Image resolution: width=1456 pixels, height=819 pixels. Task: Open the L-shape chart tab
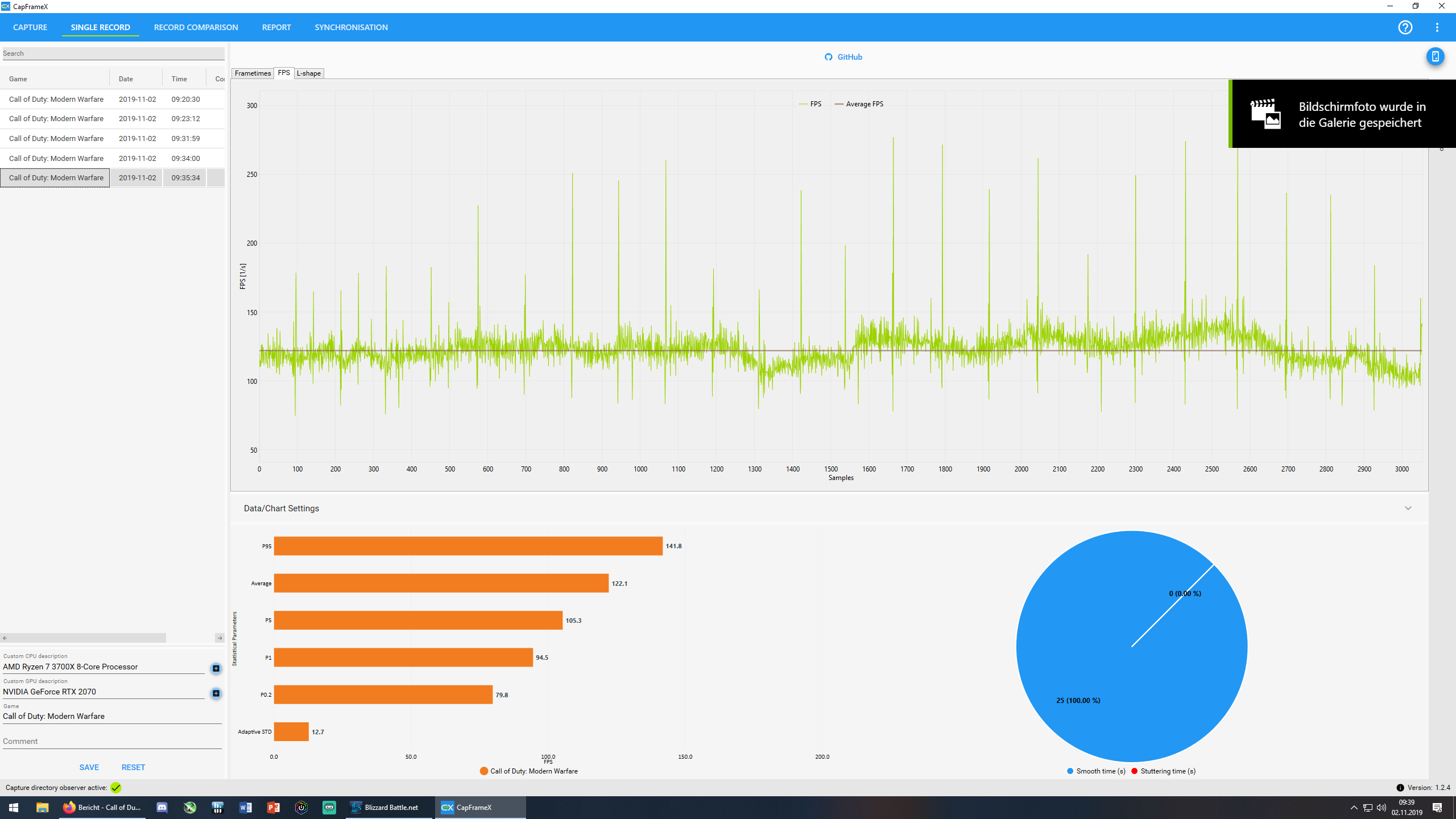(309, 73)
